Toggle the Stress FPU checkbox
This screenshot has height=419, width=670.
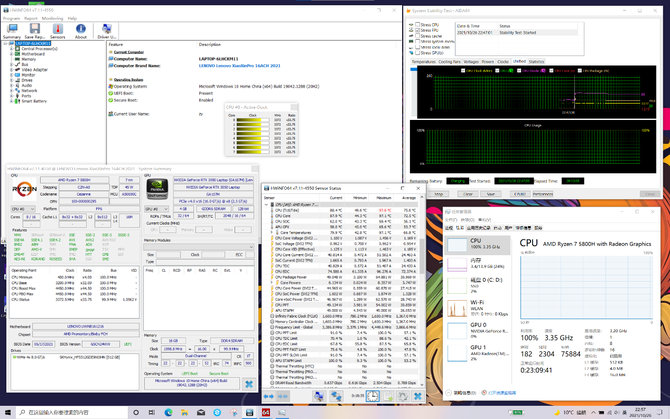point(415,32)
